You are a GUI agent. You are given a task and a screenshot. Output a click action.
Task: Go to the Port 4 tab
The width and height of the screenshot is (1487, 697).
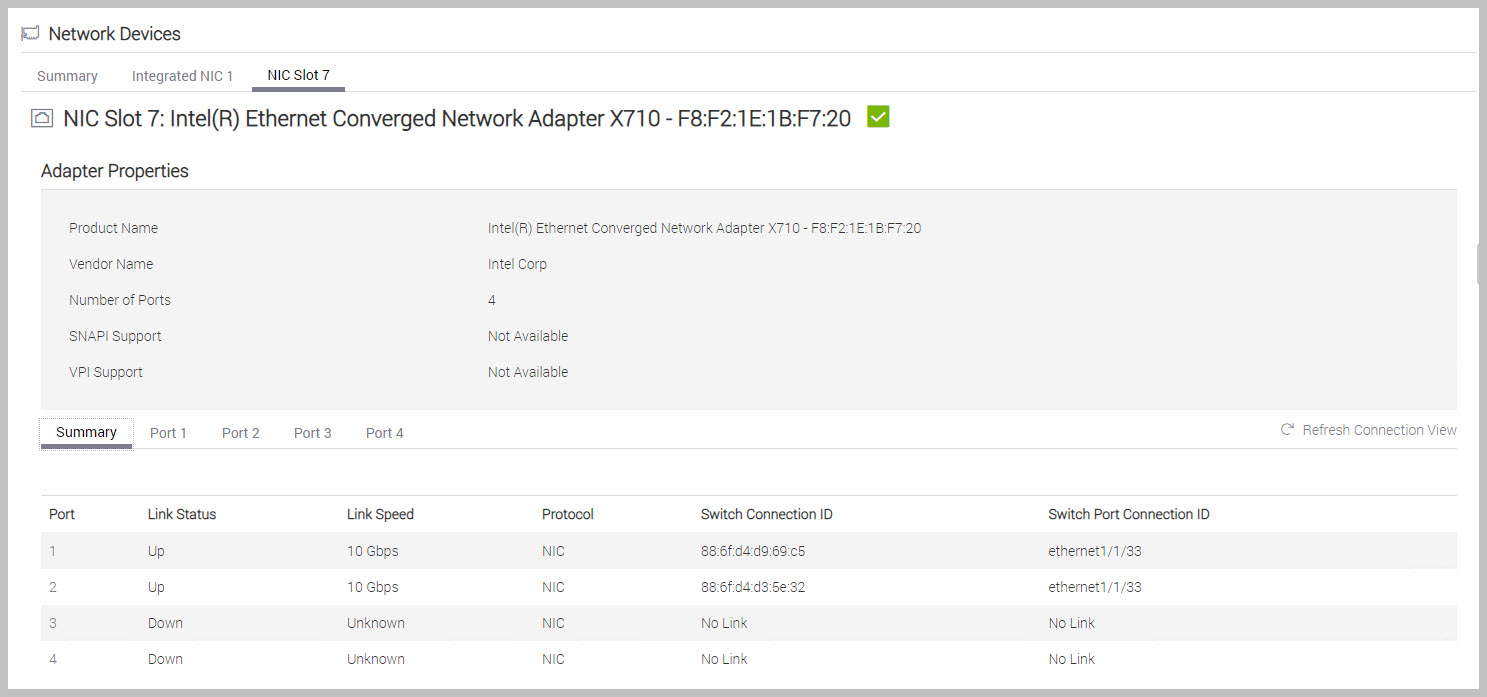384,433
